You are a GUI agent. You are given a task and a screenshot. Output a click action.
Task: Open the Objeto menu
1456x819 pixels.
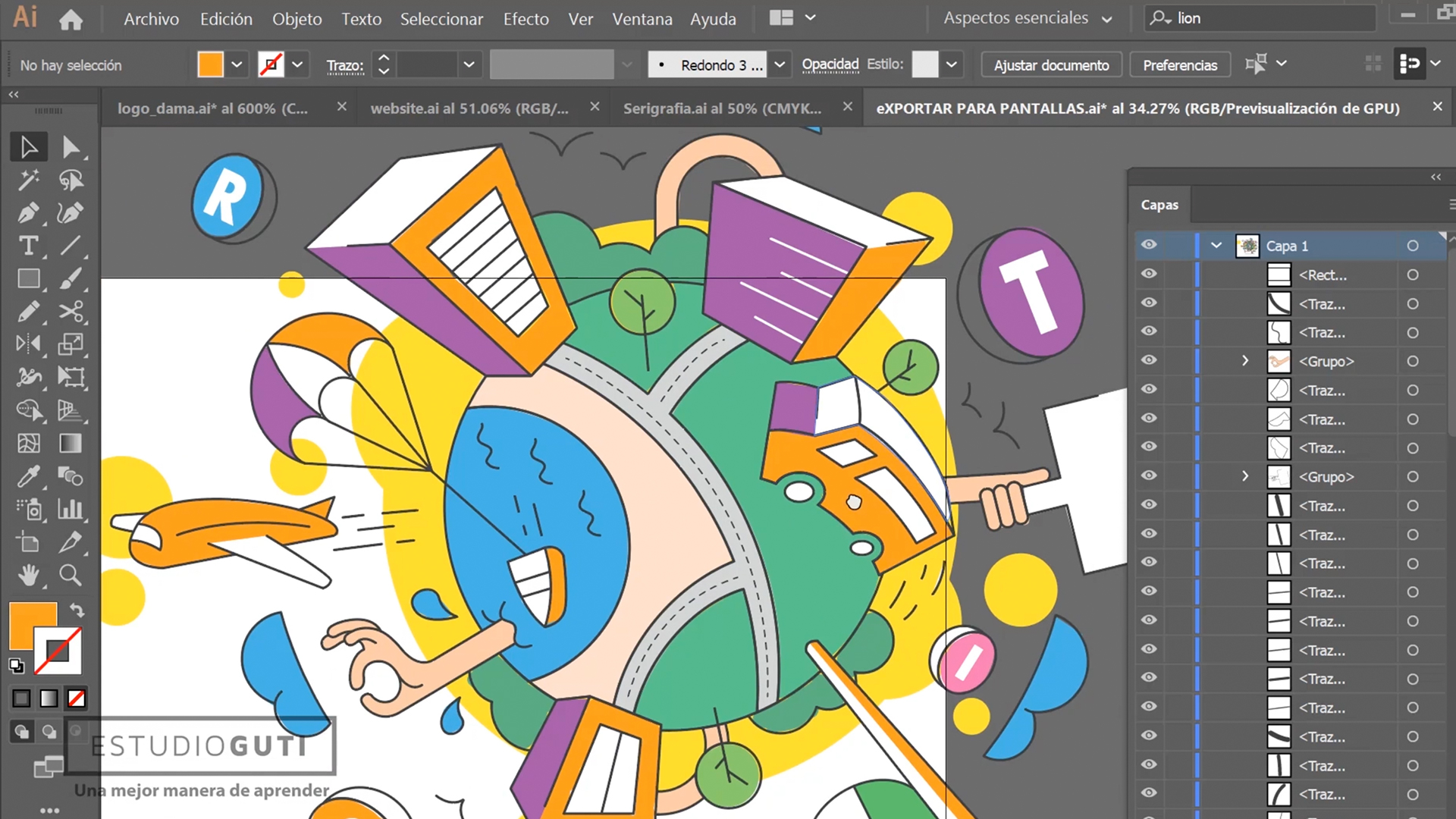[297, 19]
